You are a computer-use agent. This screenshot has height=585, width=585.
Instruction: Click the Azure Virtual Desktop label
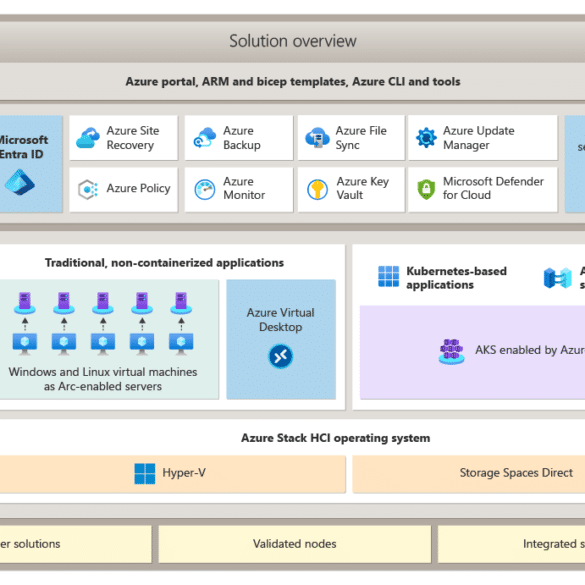(281, 320)
